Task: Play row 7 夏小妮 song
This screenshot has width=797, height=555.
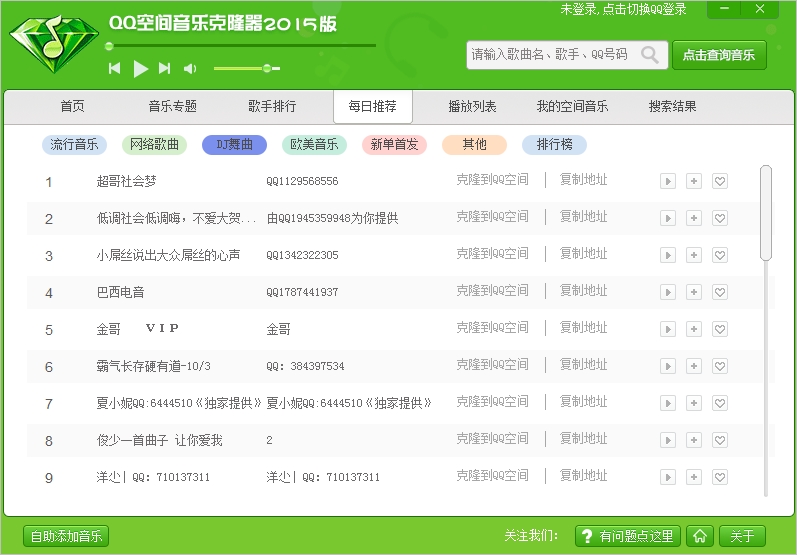Action: [x=668, y=403]
